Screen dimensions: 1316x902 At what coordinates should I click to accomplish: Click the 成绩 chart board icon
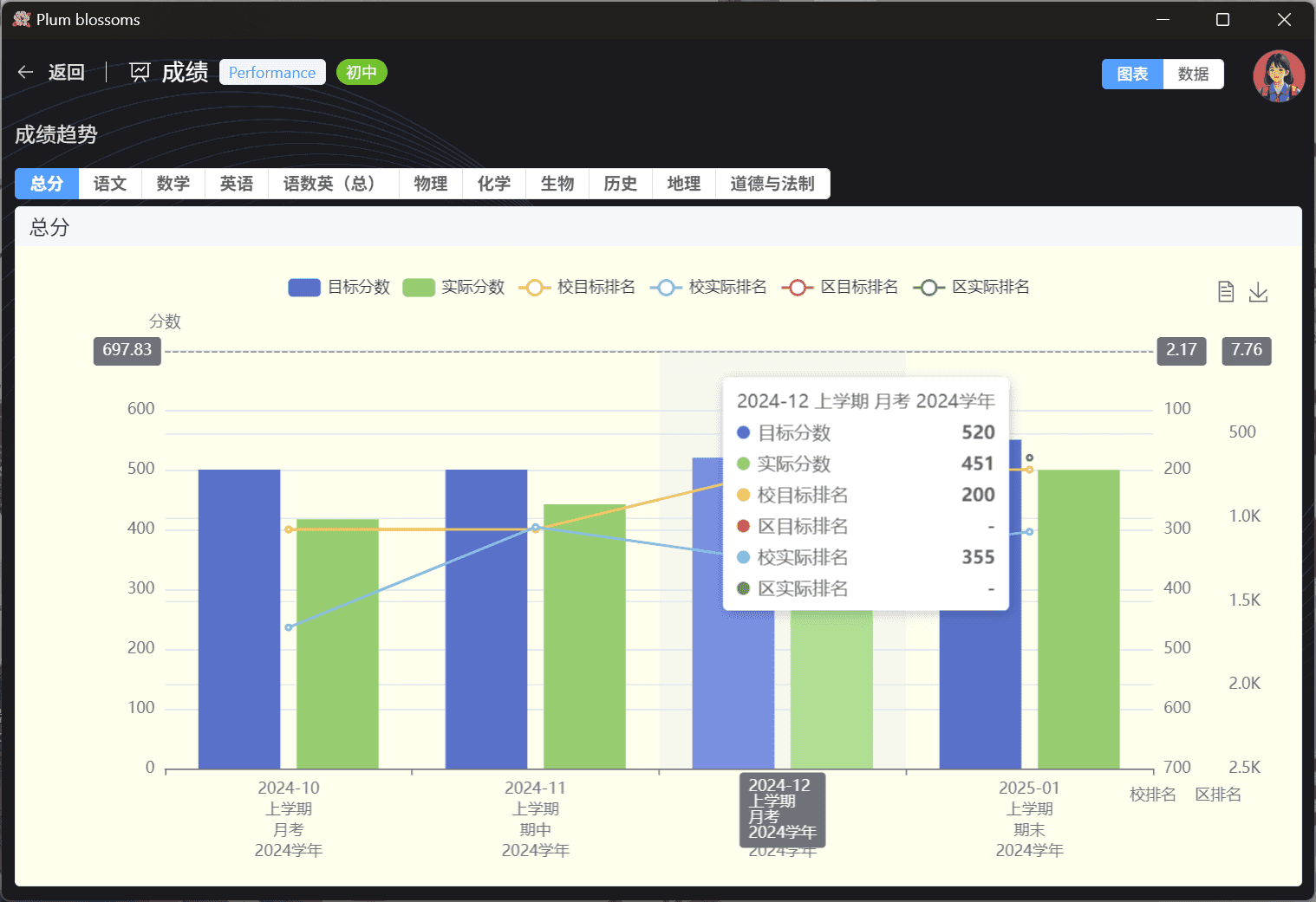[x=140, y=73]
